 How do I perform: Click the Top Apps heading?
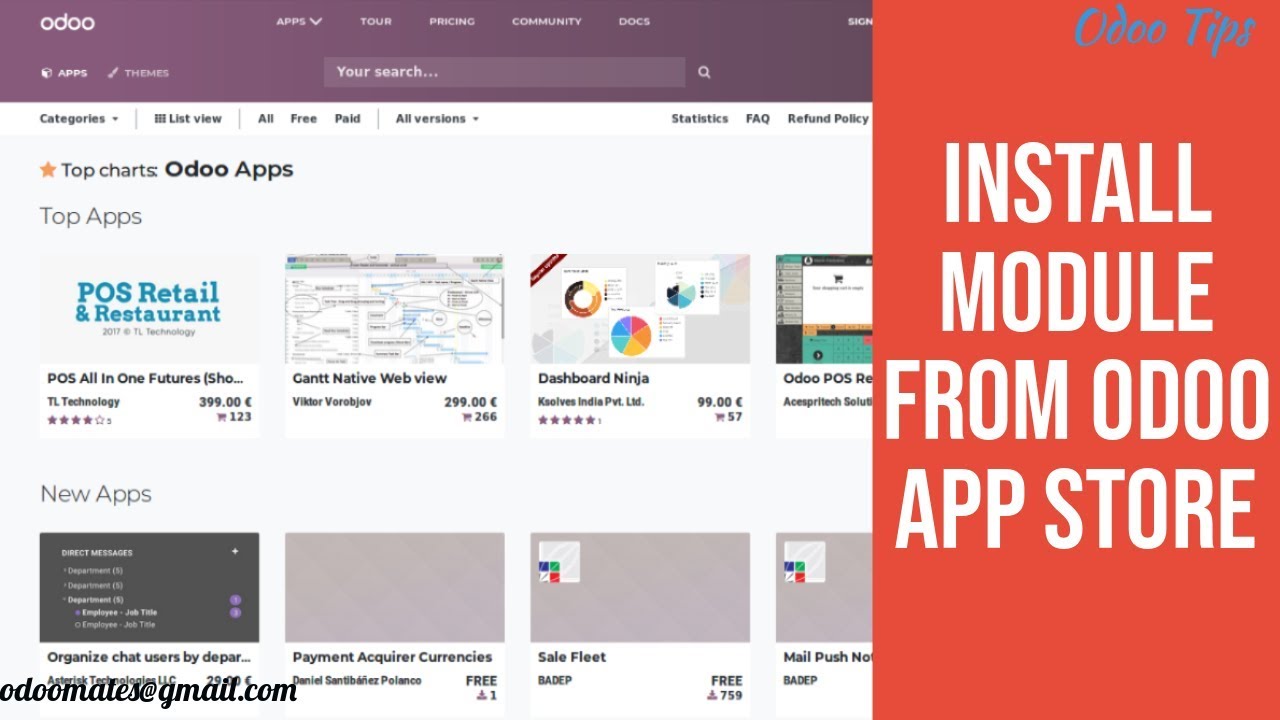point(91,216)
